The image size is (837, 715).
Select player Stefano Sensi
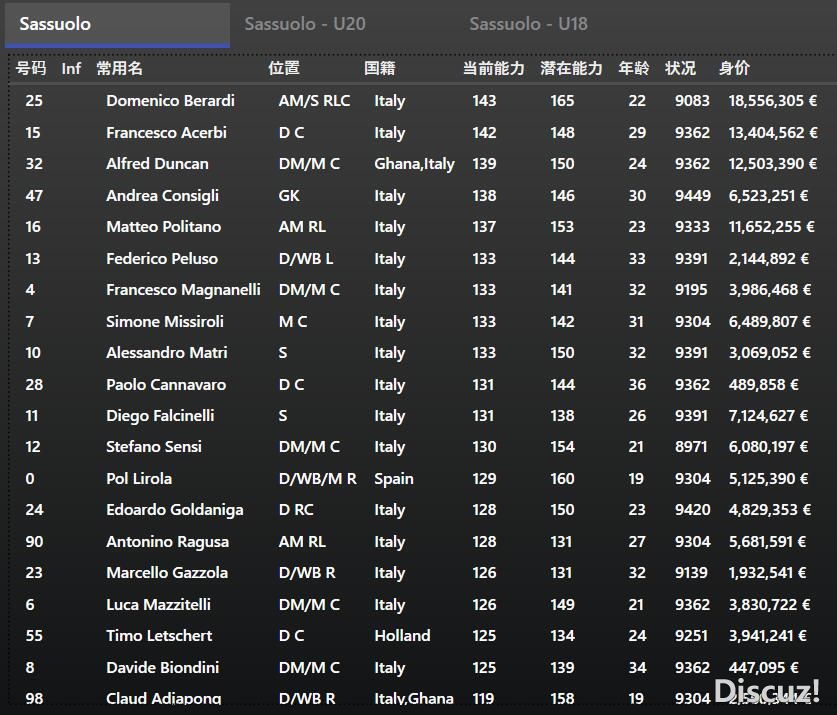[154, 447]
